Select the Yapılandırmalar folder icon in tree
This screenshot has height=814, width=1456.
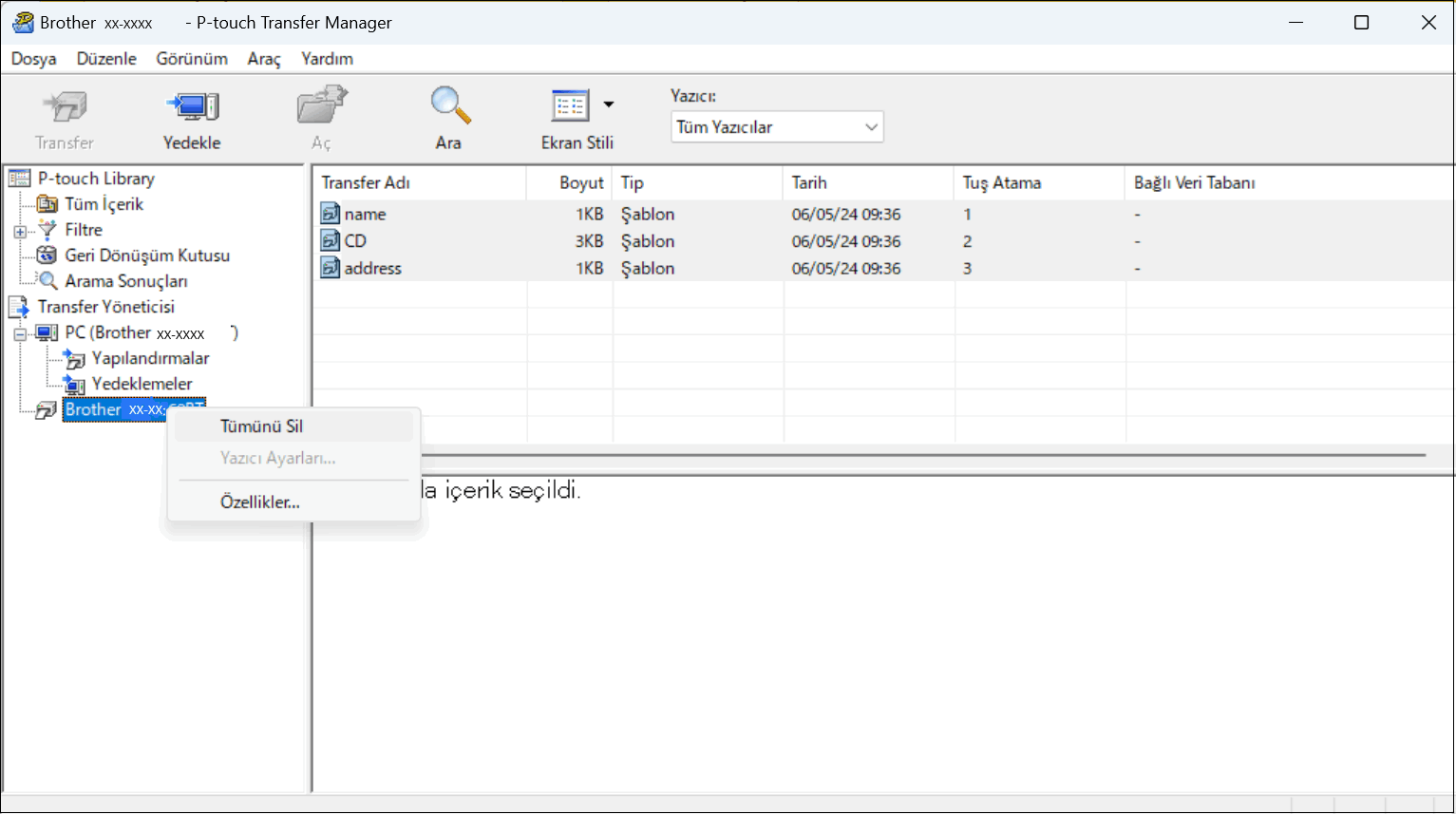pyautogui.click(x=73, y=359)
